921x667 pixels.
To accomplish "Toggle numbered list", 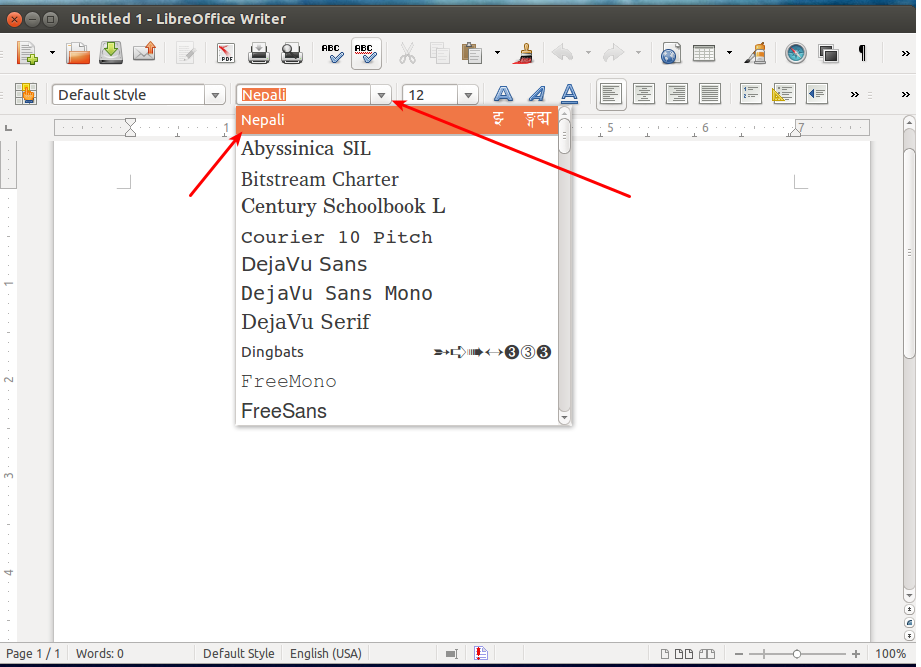I will click(751, 94).
